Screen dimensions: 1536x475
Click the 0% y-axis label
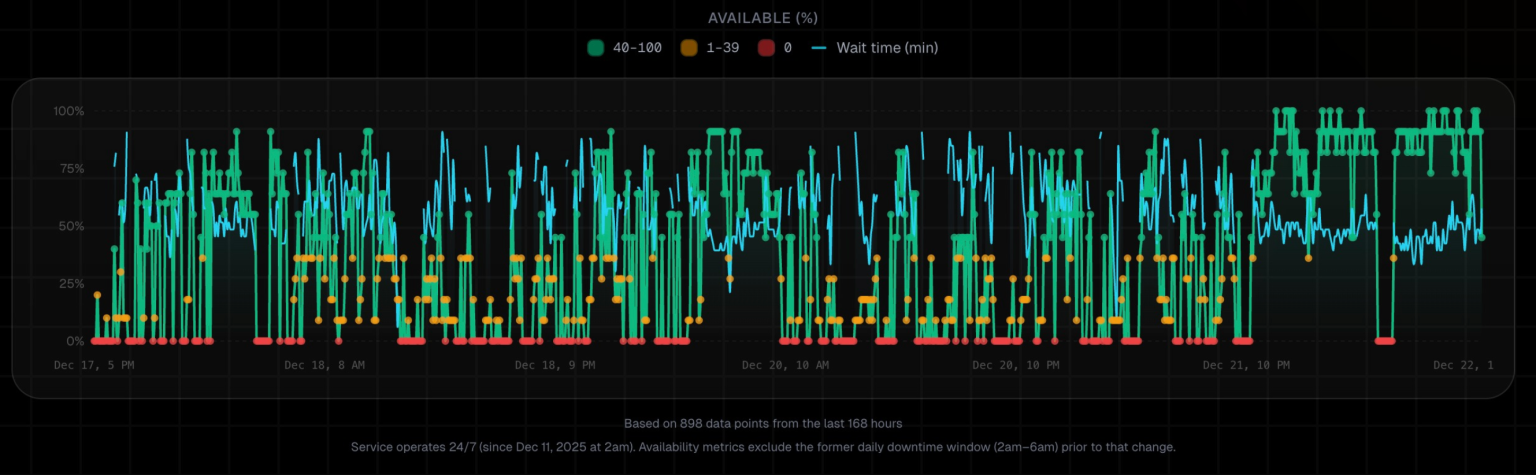(x=76, y=341)
